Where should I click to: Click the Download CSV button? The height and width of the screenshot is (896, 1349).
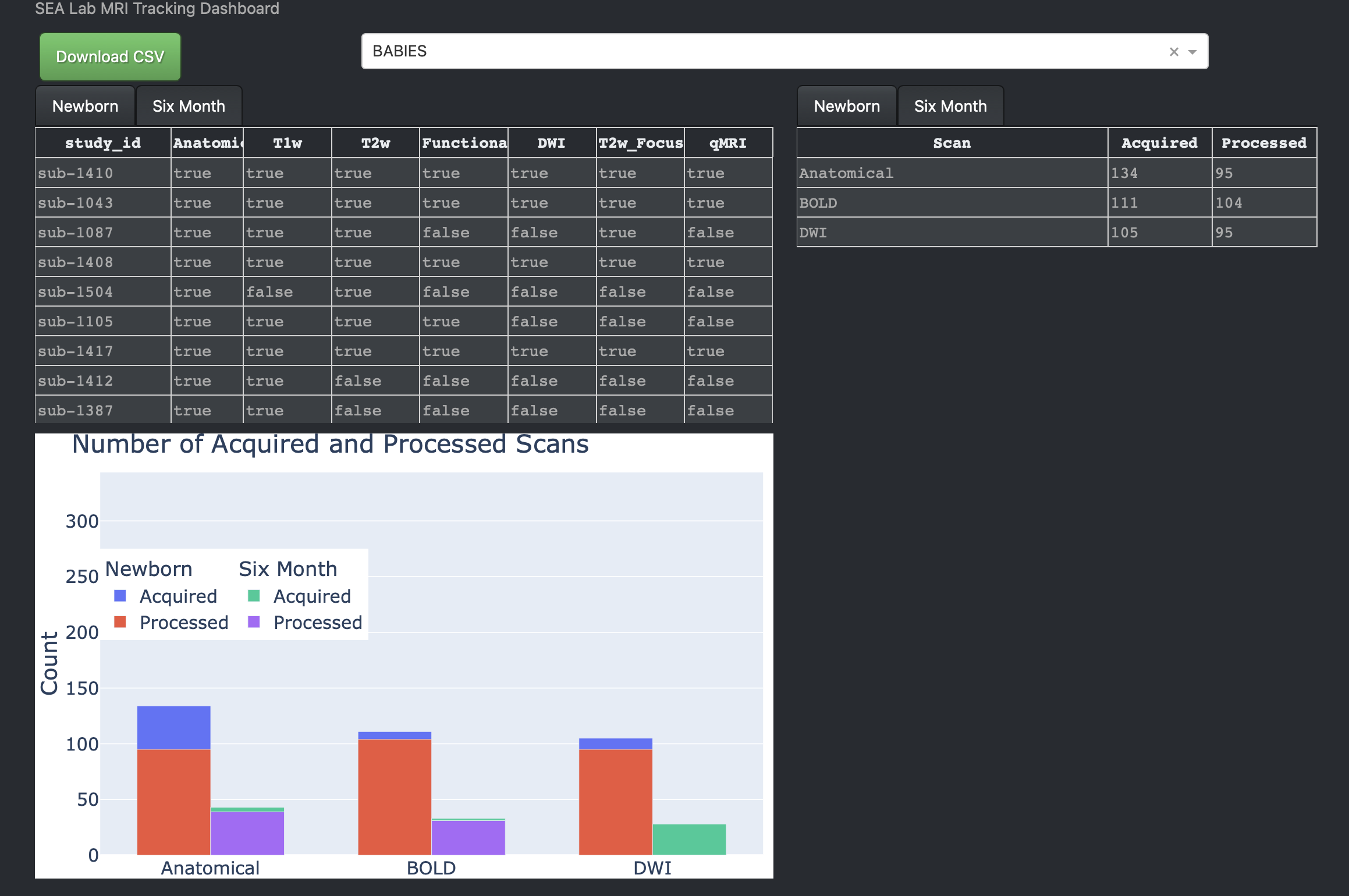(110, 56)
